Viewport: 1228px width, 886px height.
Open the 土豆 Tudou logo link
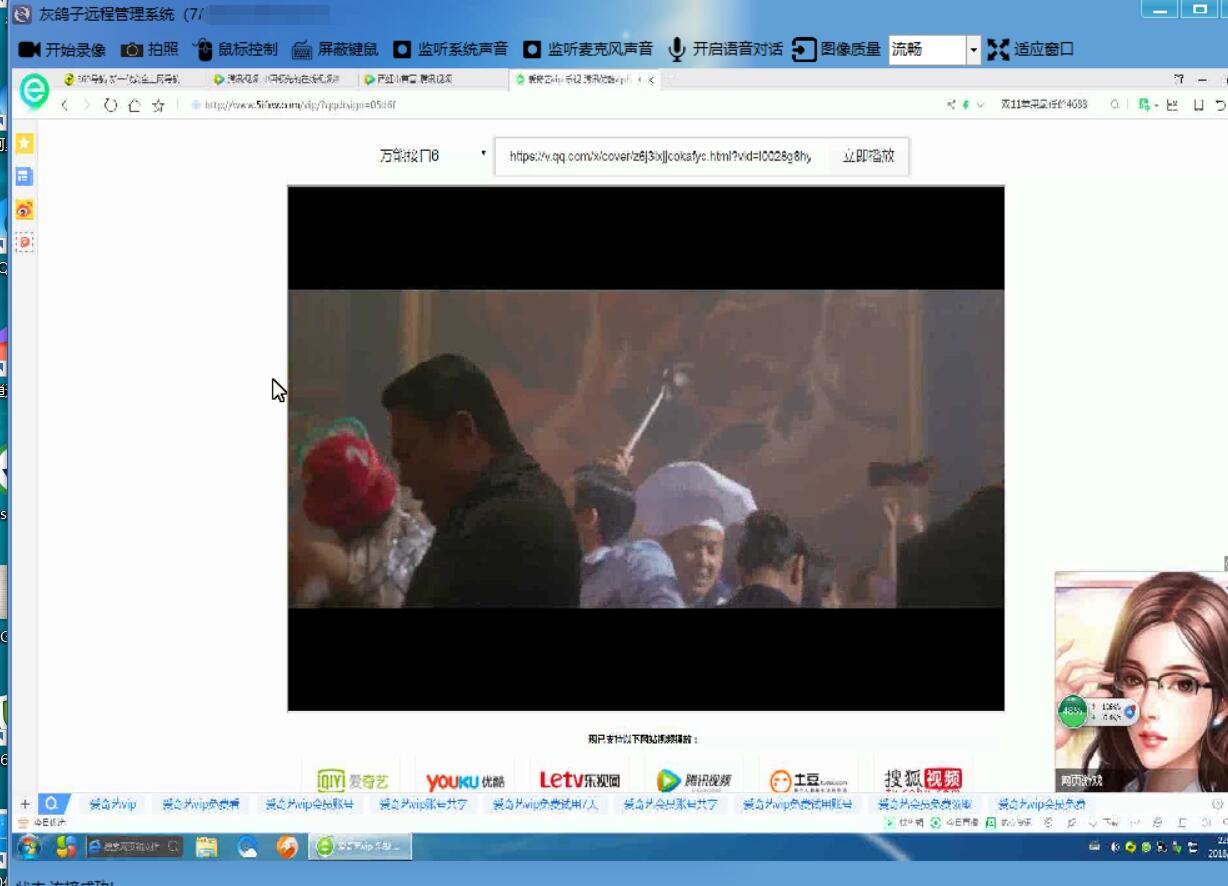[809, 781]
